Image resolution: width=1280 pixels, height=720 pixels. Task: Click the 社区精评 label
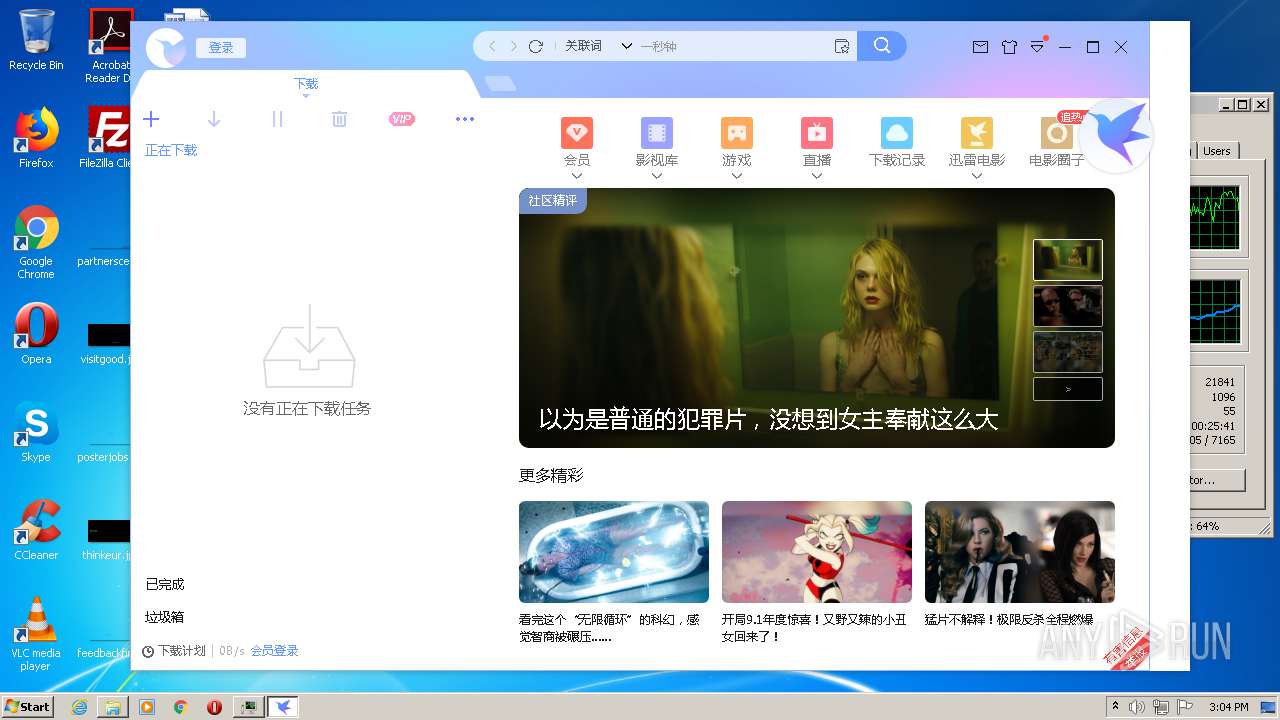pyautogui.click(x=553, y=201)
